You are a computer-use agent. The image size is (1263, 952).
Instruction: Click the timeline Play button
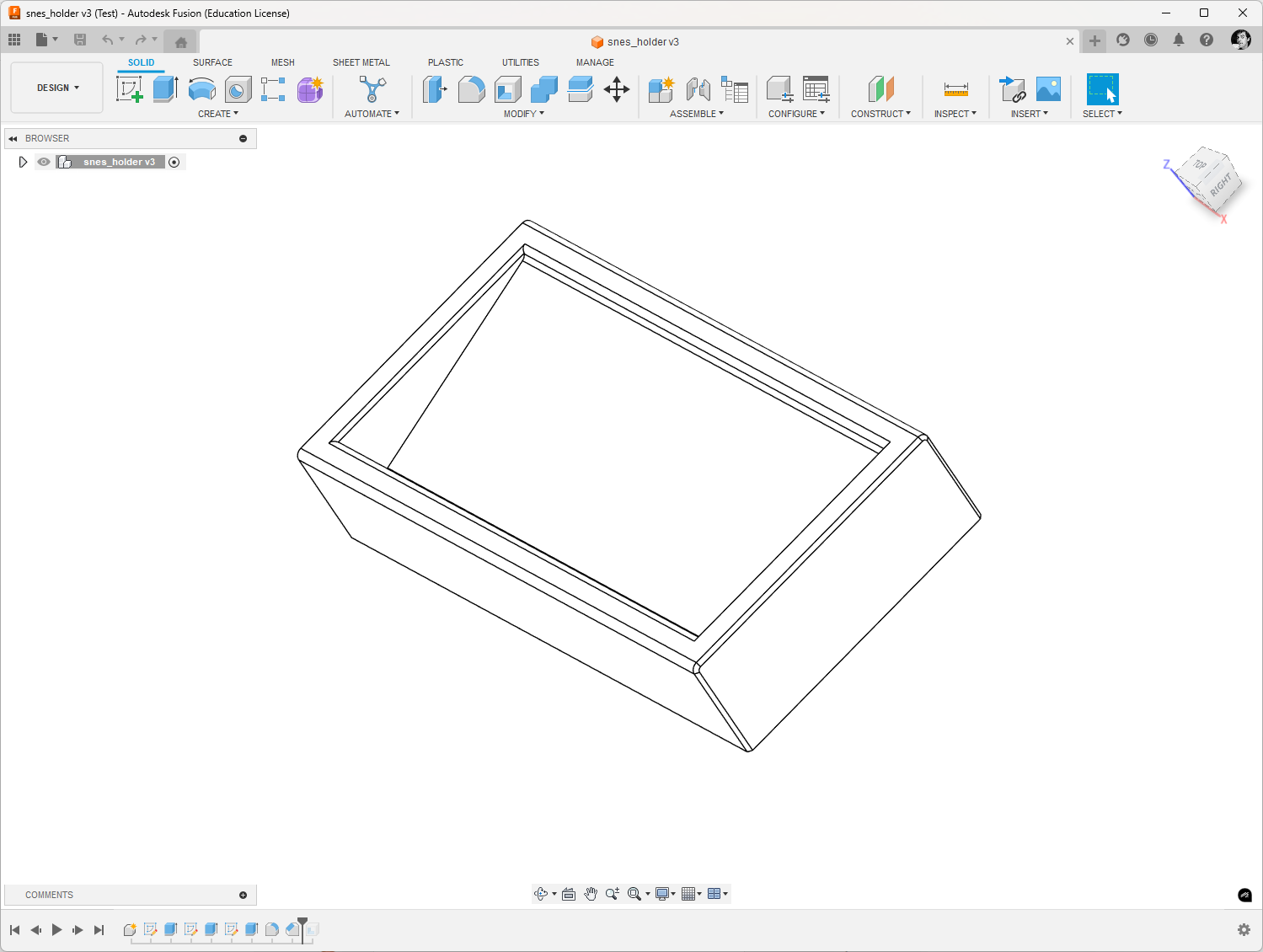tap(56, 930)
